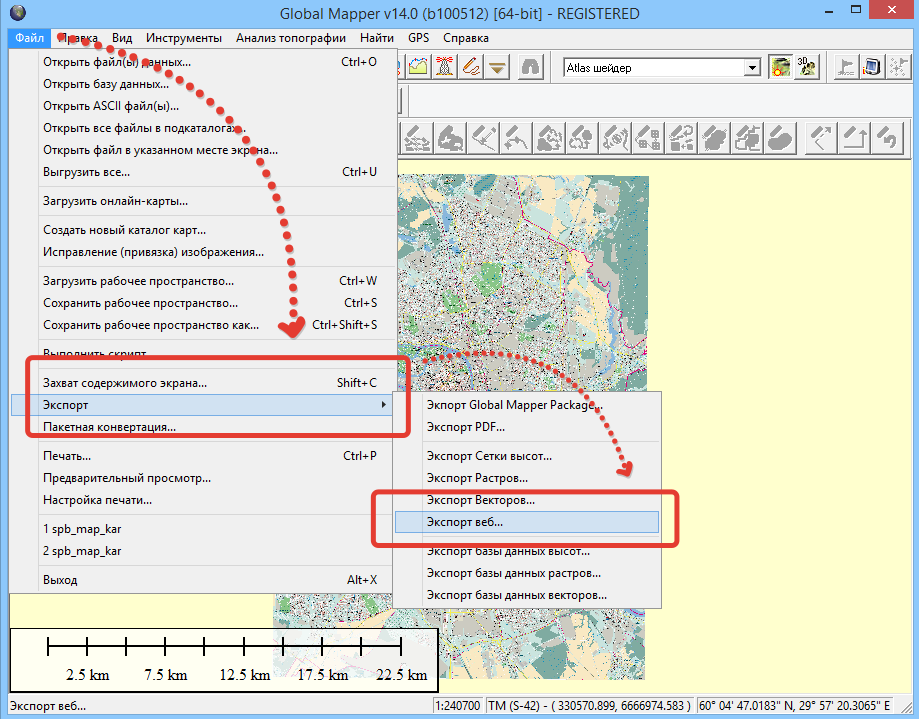Activate the Digitizer pencil tool icon
This screenshot has width=919, height=719.
(471, 68)
